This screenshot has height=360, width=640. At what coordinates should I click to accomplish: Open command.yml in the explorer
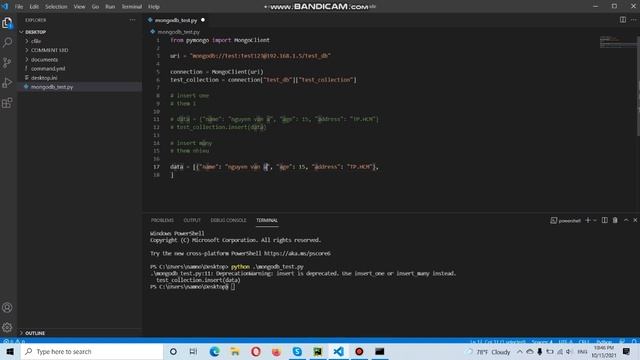(48, 69)
